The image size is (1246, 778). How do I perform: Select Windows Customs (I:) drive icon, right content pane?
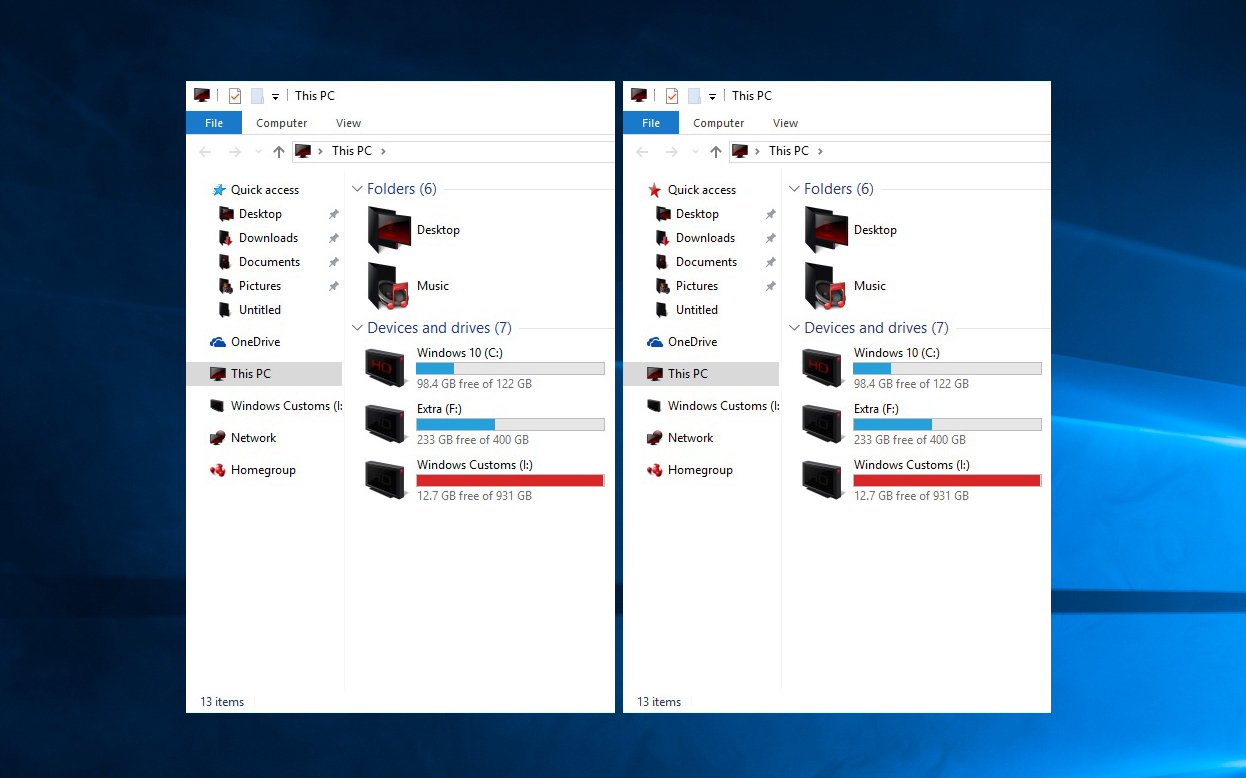pyautogui.click(x=822, y=480)
